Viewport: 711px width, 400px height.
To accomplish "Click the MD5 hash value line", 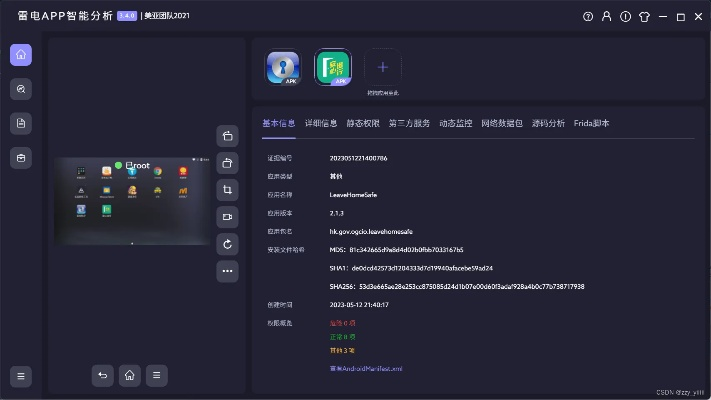I will (396, 250).
